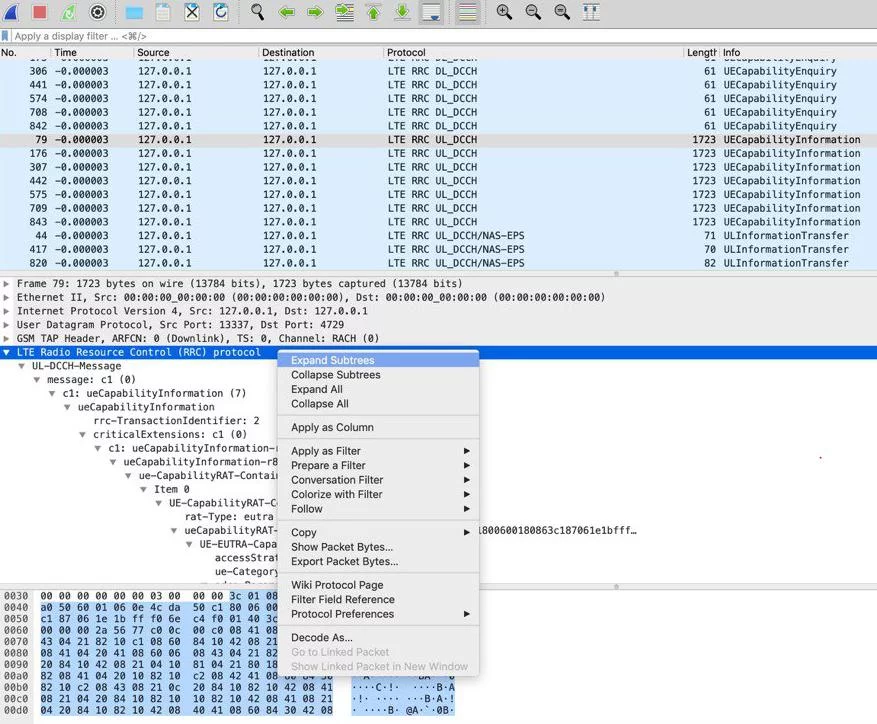The image size is (877, 724).
Task: Collapse the UL-DCCH-Message tree node
Action: click(23, 367)
